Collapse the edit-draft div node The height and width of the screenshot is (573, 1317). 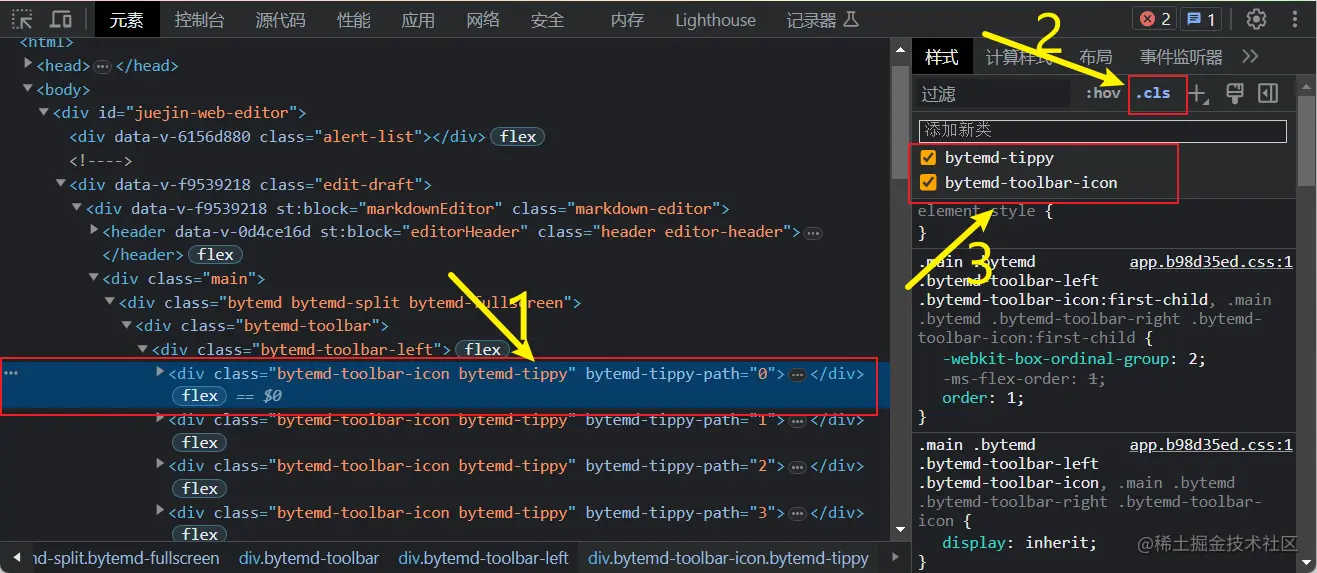pos(60,184)
